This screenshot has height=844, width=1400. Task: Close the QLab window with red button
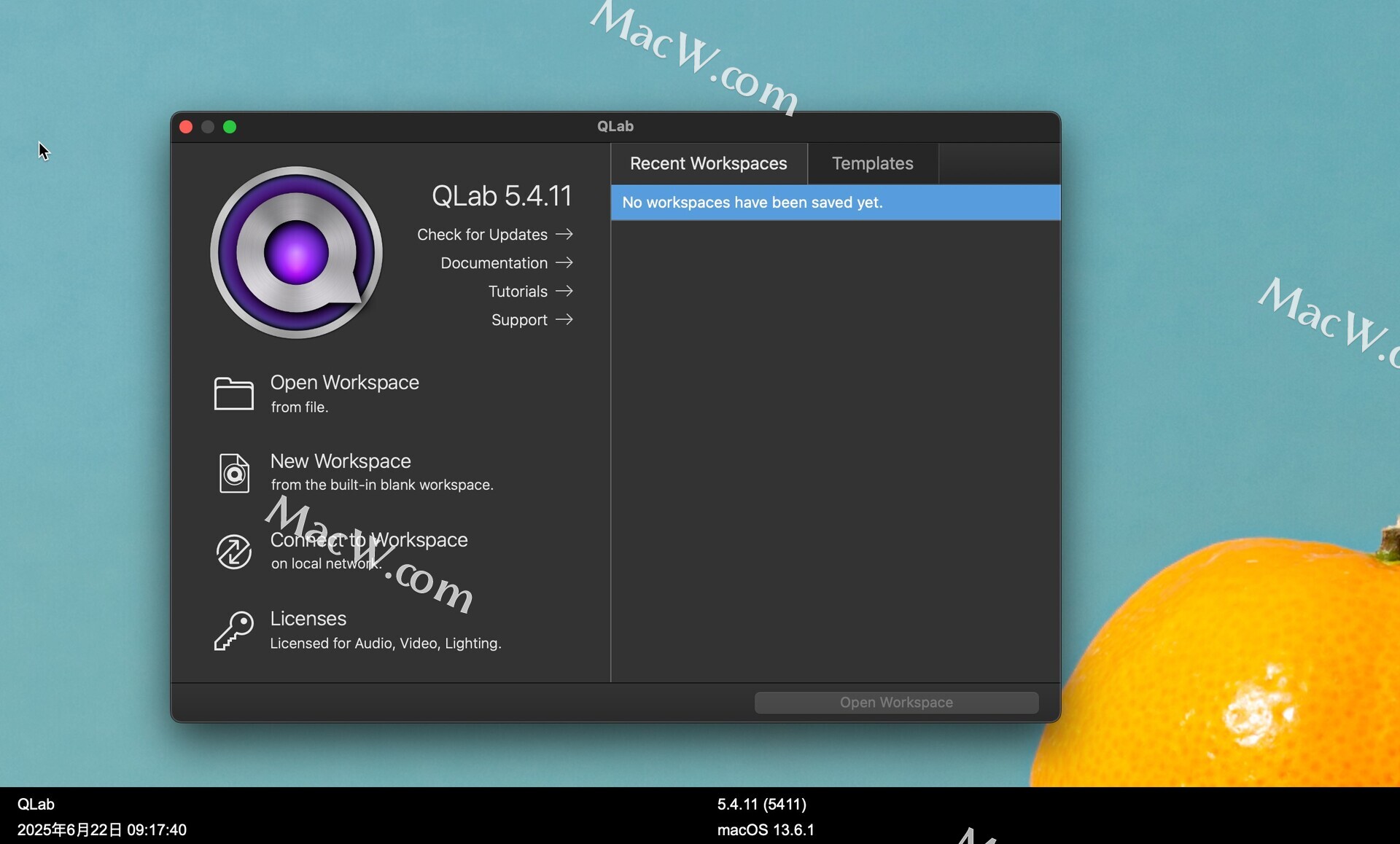[186, 127]
